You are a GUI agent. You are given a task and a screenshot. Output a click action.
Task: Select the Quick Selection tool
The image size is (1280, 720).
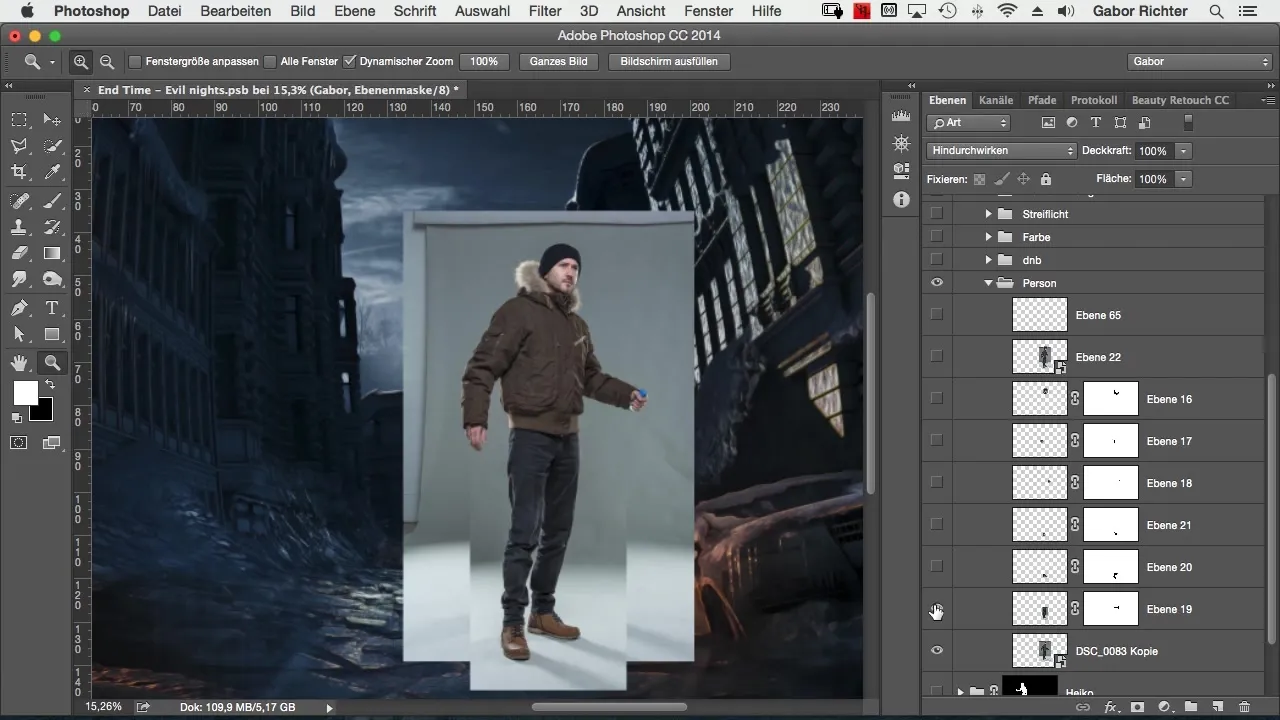[x=53, y=147]
